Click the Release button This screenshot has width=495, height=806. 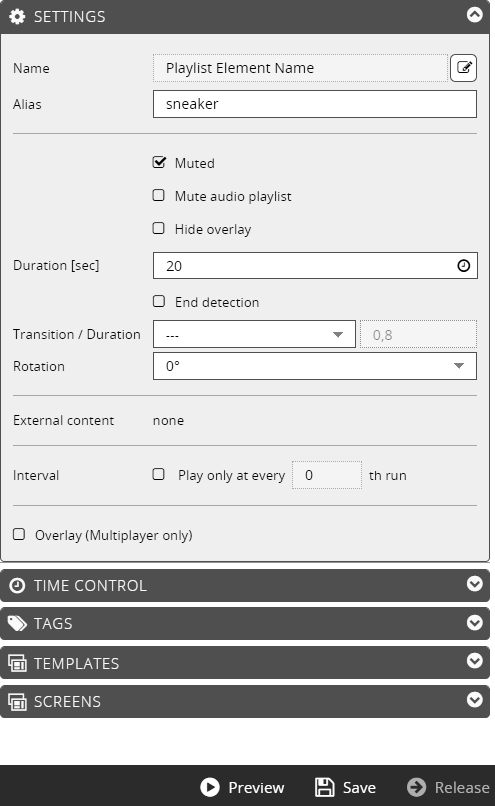point(448,787)
